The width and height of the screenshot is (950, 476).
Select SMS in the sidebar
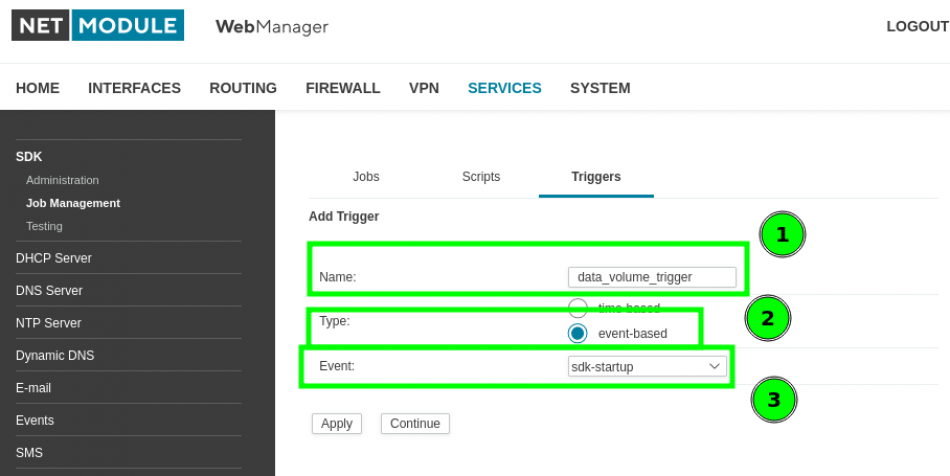click(30, 453)
